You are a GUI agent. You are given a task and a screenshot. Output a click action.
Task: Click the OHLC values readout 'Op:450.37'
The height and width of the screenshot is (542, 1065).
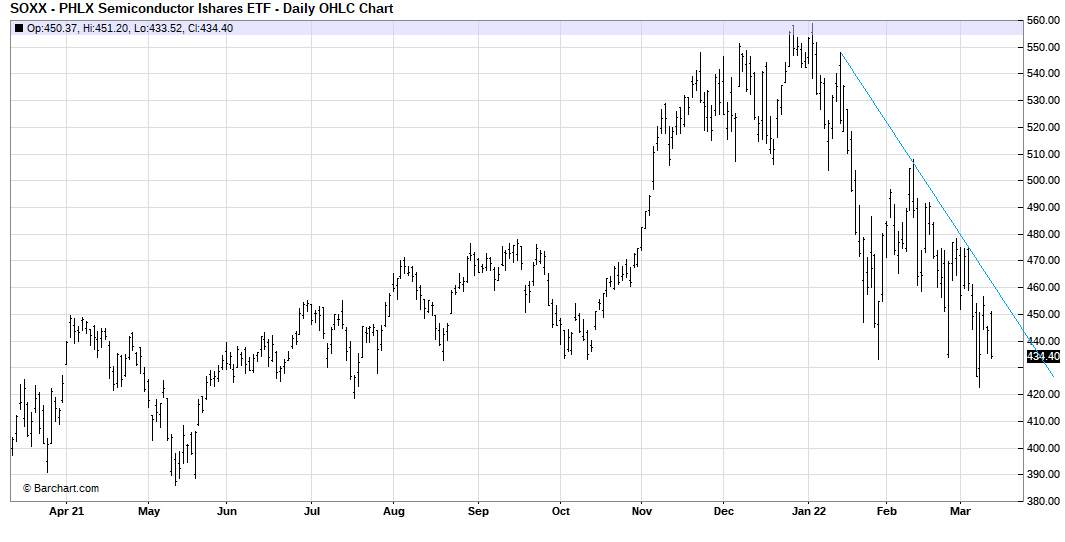(54, 29)
